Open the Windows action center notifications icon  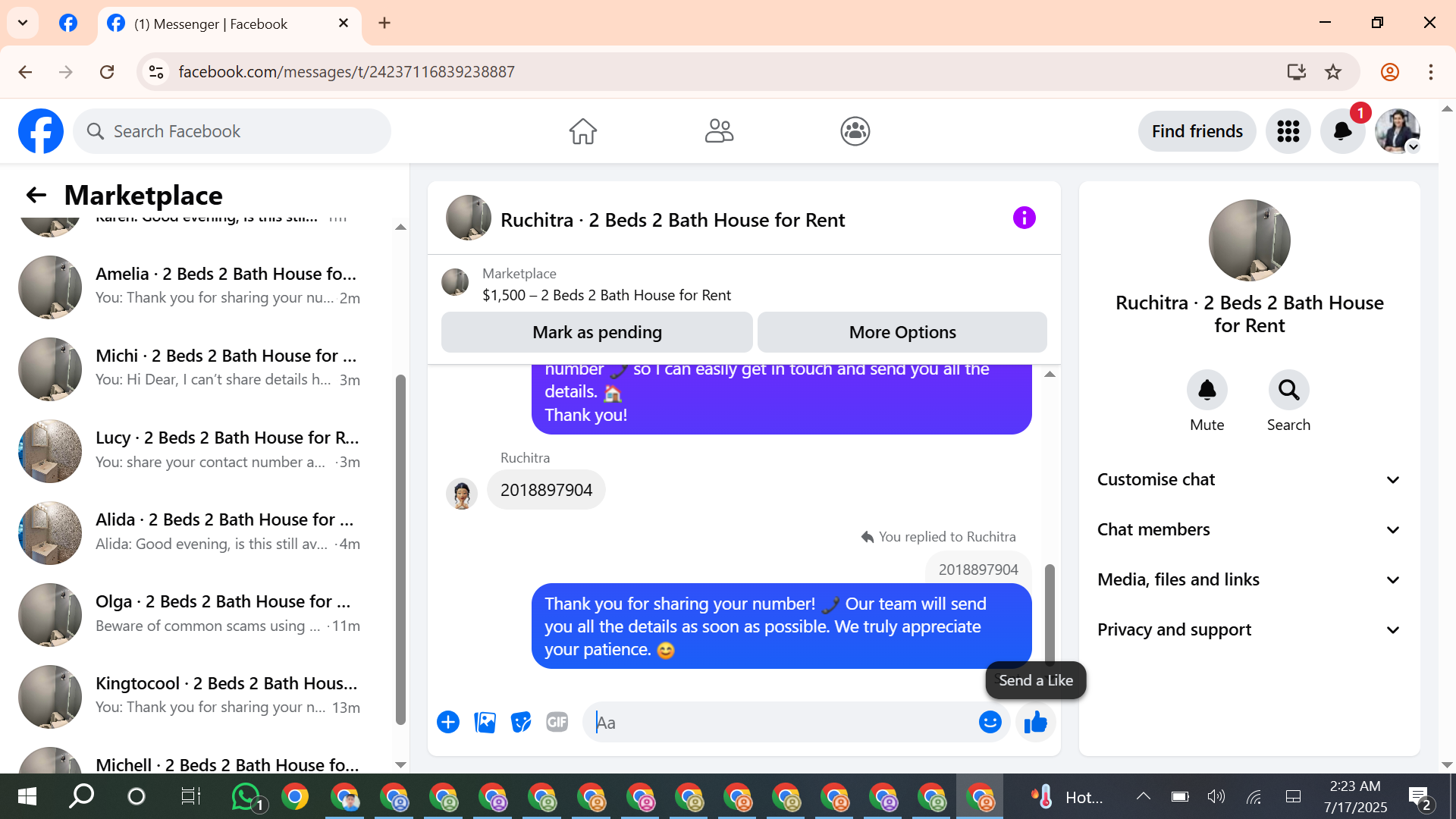tap(1420, 797)
